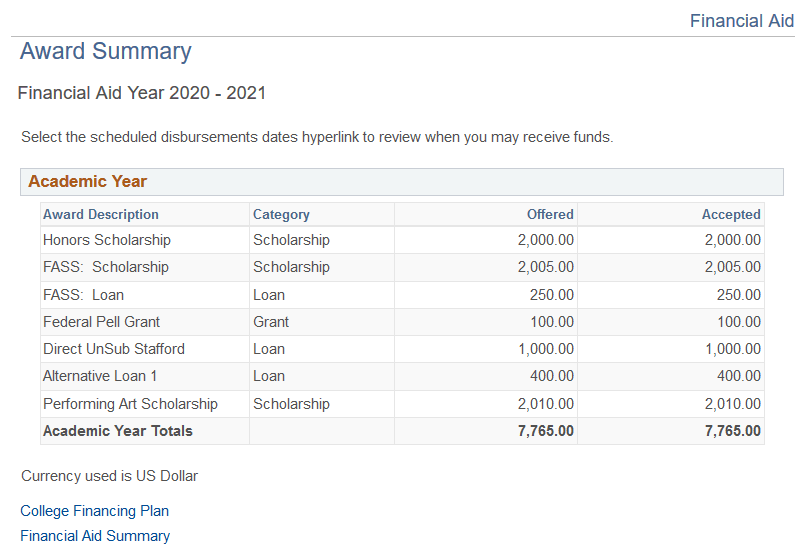Click the Federal Pell Grant entry
The image size is (806, 549).
tap(101, 322)
